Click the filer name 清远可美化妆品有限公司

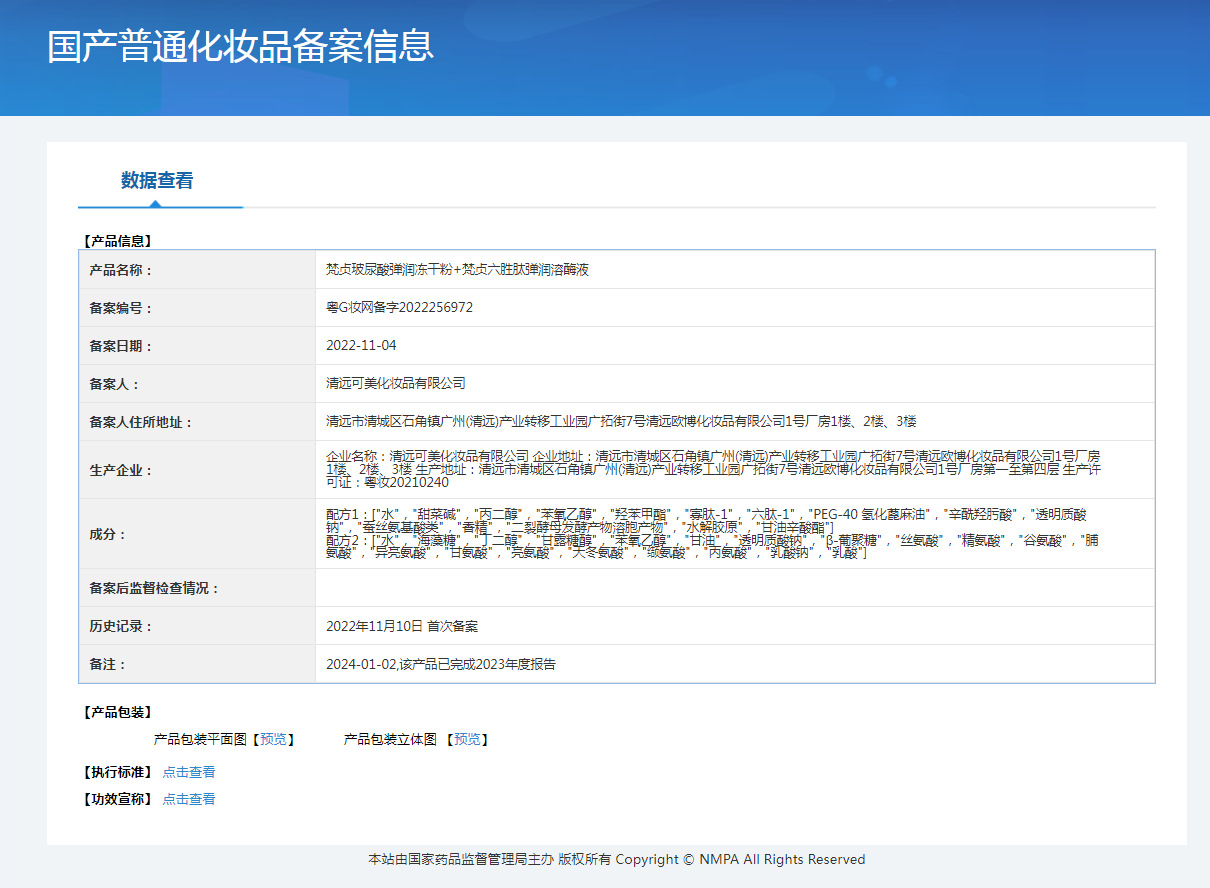(x=396, y=384)
